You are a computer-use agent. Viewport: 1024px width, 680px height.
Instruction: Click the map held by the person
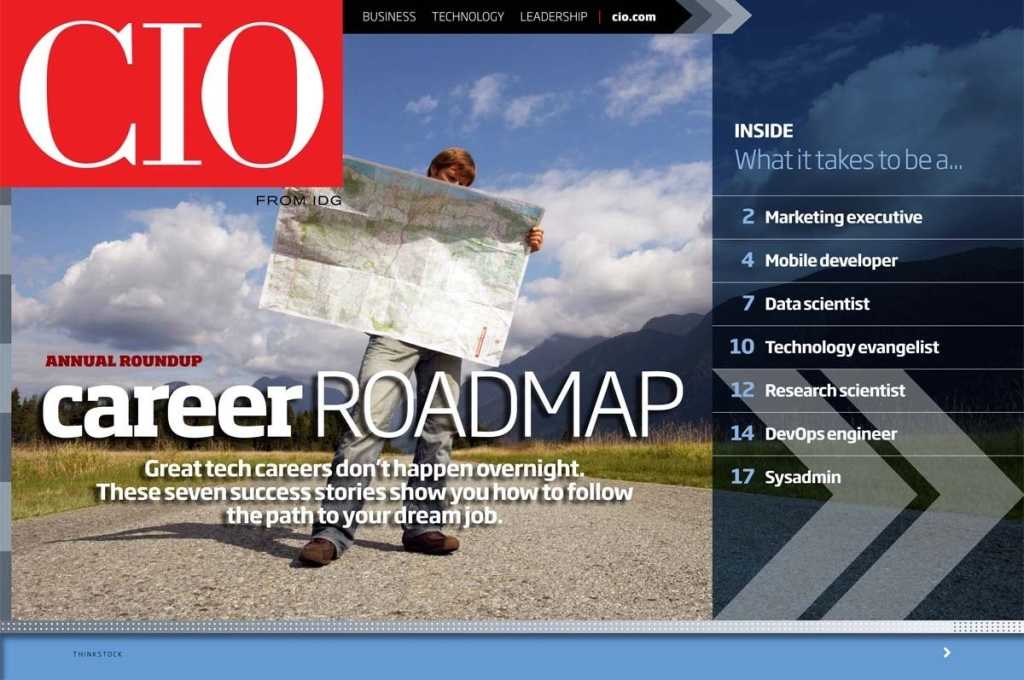point(402,259)
